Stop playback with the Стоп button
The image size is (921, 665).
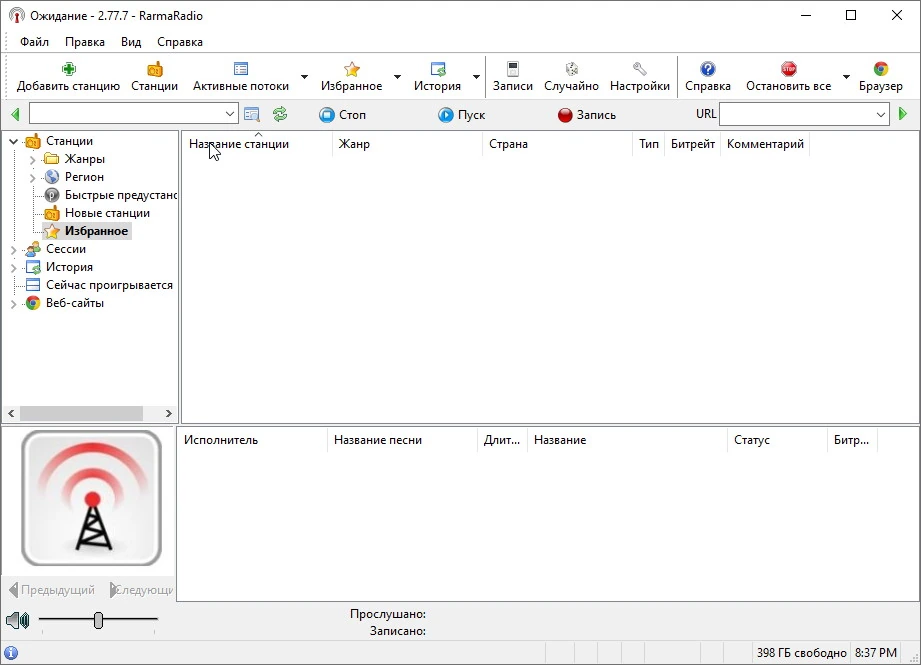(x=342, y=115)
